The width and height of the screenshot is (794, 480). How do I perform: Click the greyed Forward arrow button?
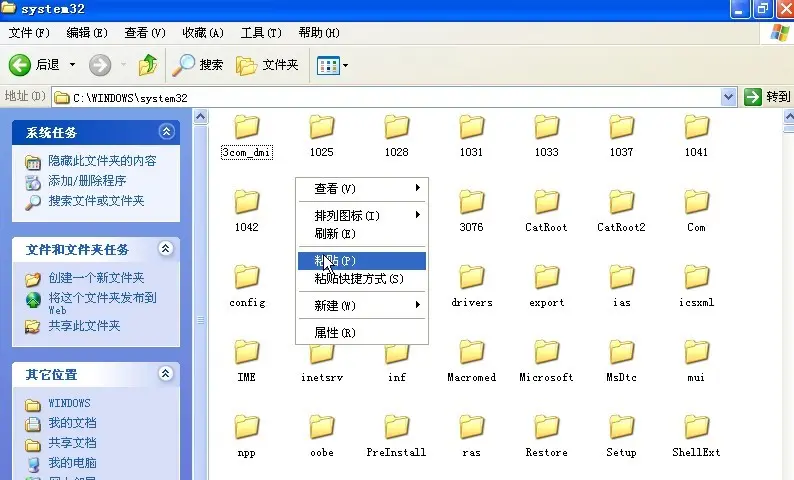(100, 65)
